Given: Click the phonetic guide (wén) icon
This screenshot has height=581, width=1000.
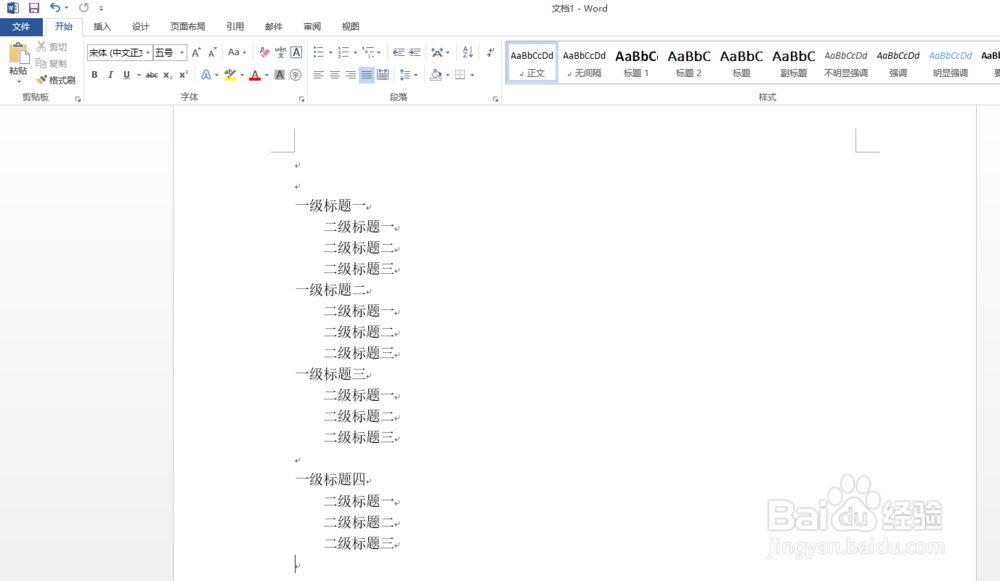Looking at the screenshot, I should [x=280, y=52].
